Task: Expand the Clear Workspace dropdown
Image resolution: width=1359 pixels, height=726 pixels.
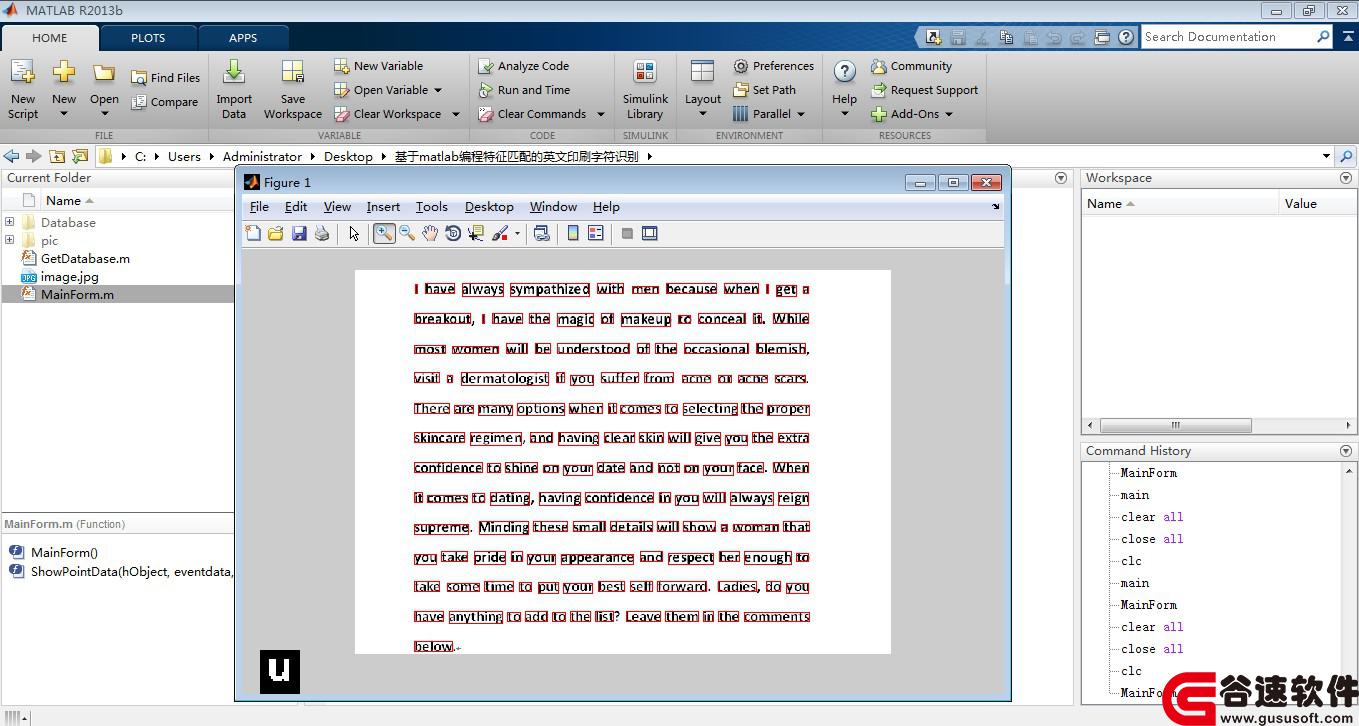Action: [x=455, y=114]
